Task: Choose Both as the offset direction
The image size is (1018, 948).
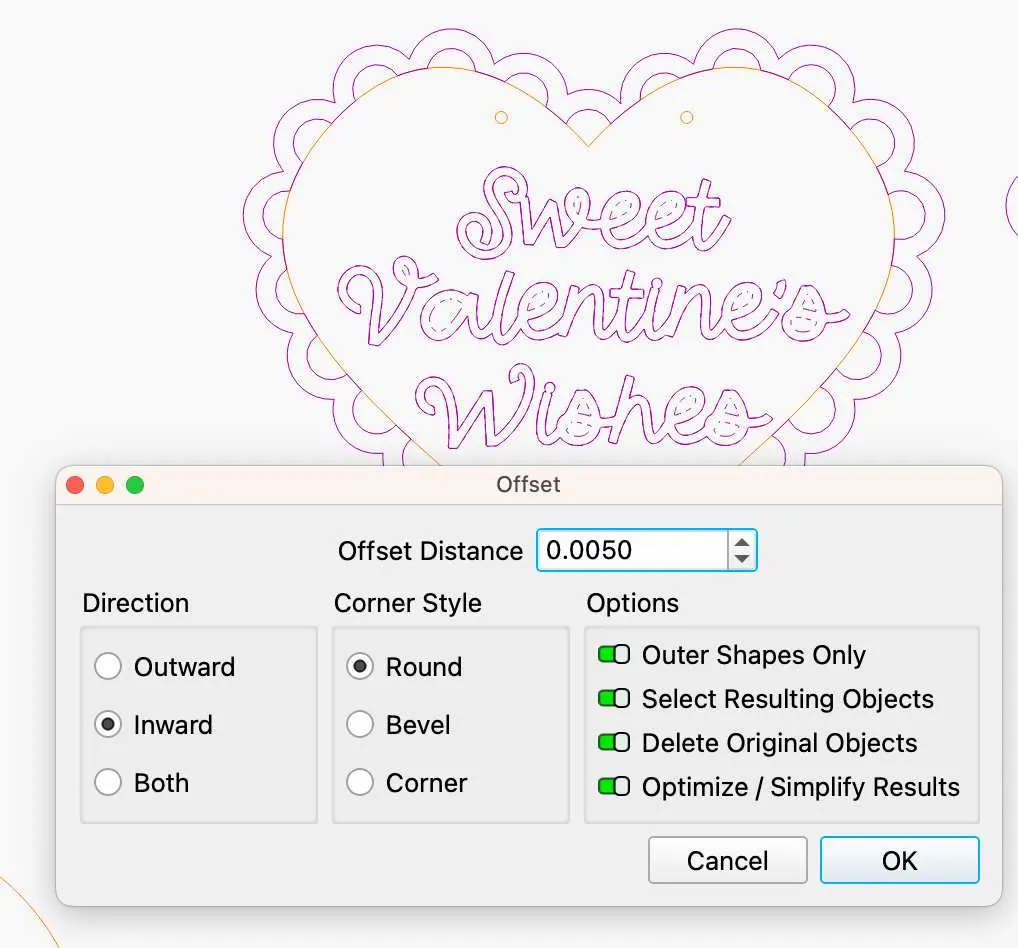Action: (x=108, y=783)
